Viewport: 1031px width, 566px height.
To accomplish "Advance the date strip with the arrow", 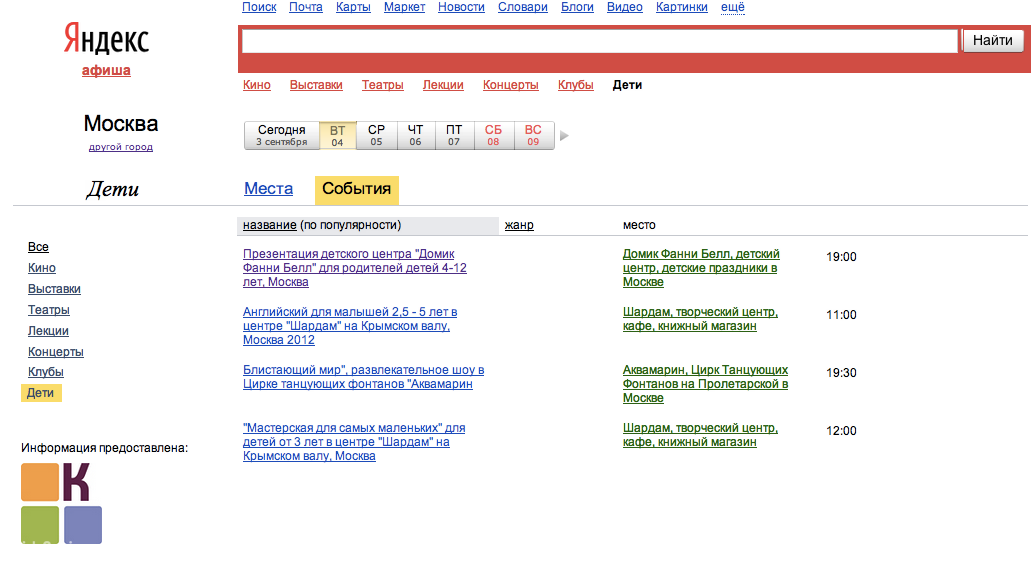I will (x=564, y=136).
